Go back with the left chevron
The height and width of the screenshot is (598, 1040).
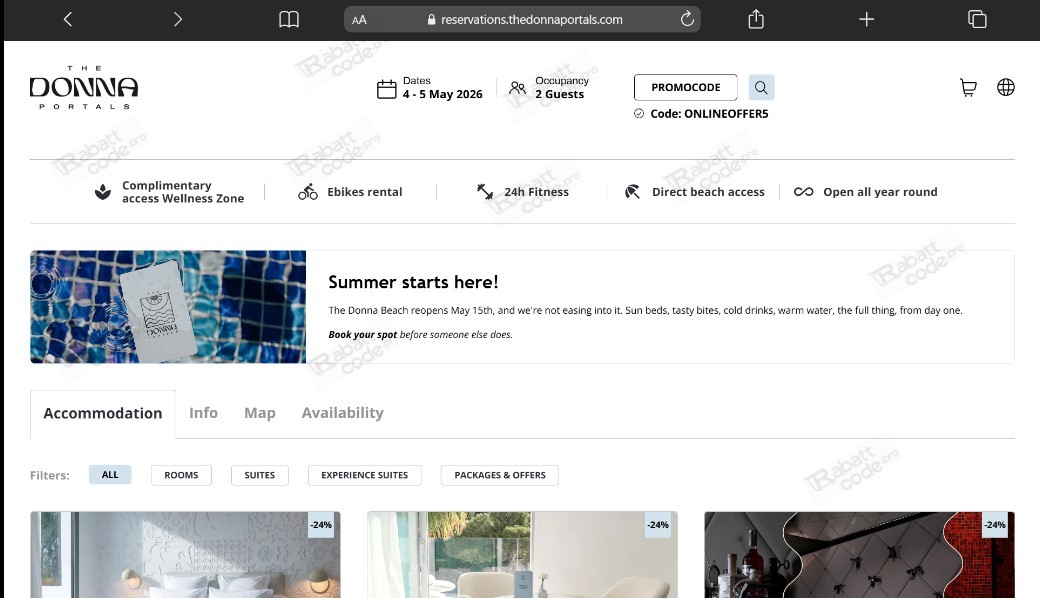pos(68,19)
